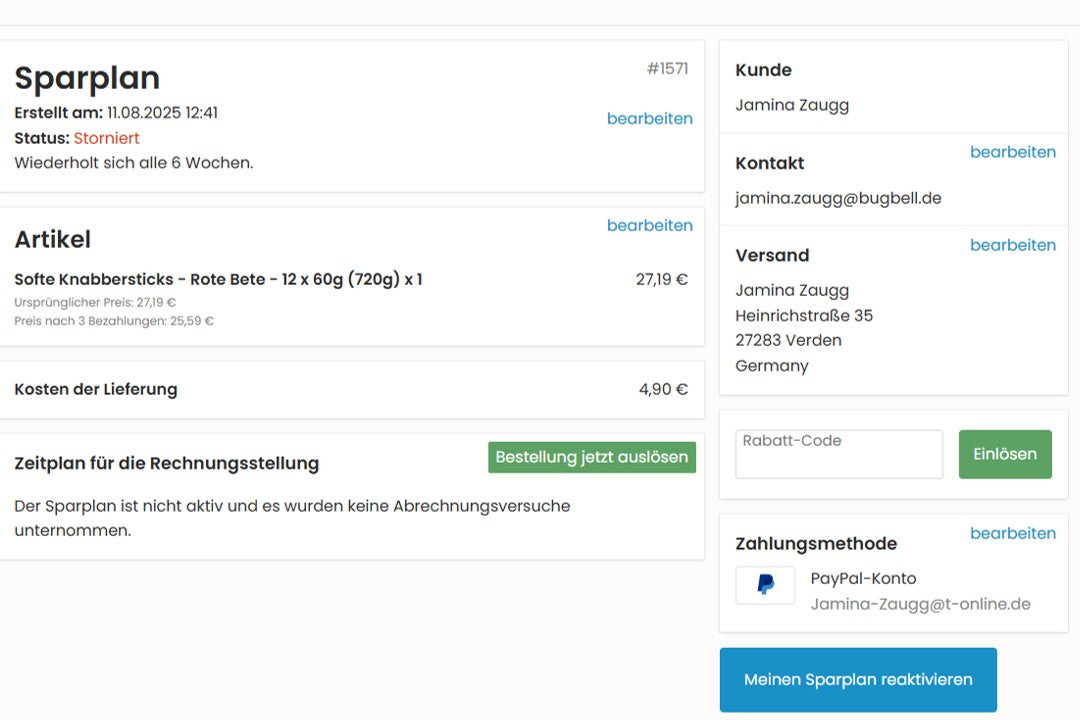
Task: Click the Heinrichstraße 35 address line
Action: pos(804,316)
